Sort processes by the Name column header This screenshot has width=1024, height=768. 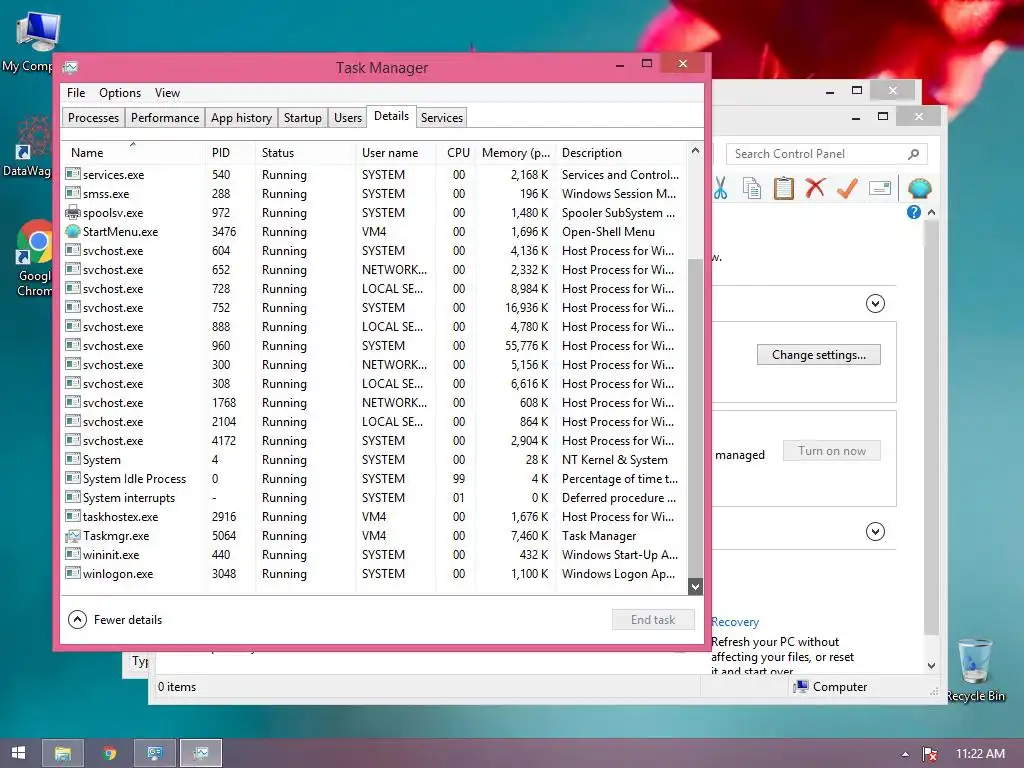133,152
